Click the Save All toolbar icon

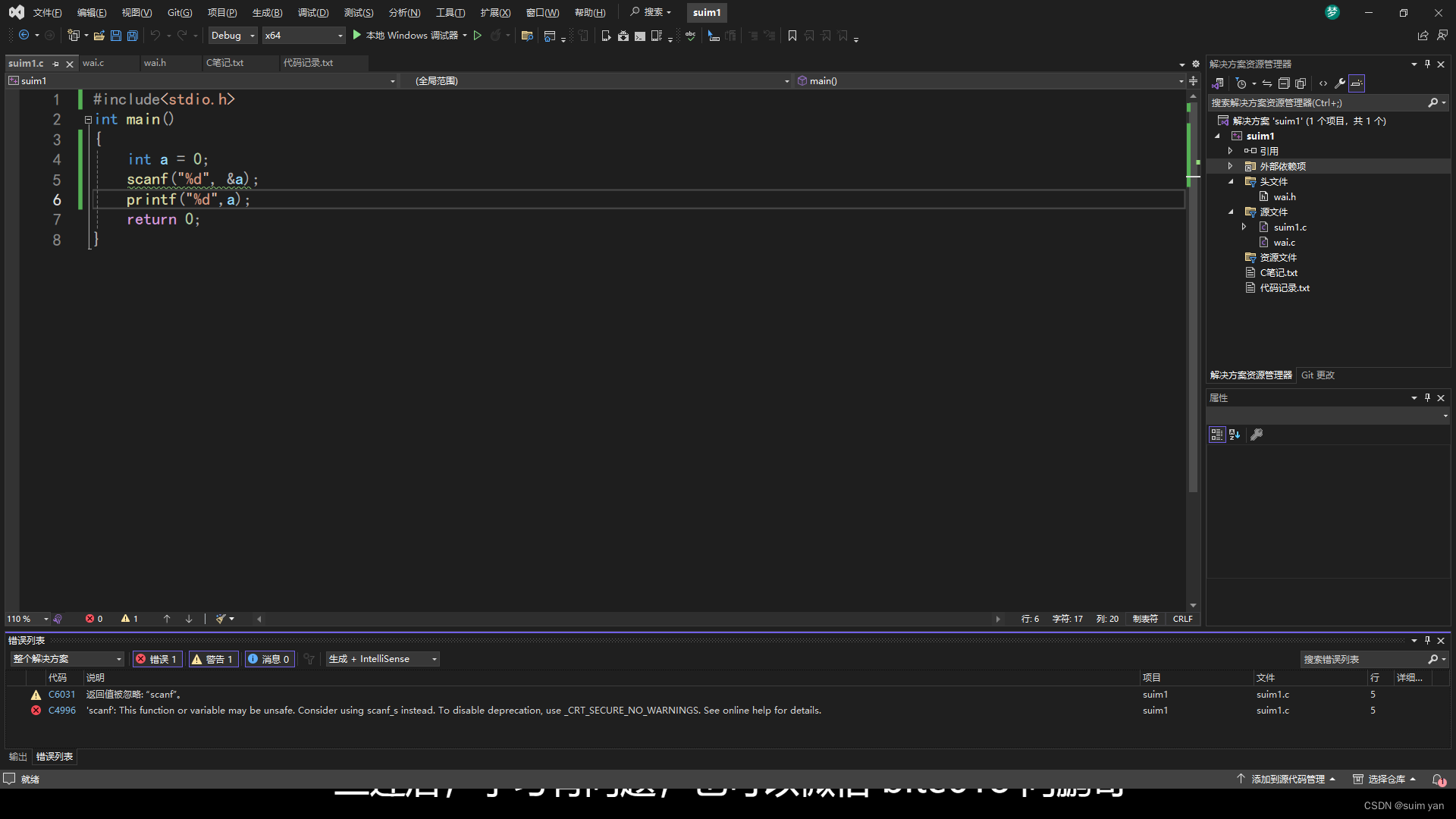pyautogui.click(x=133, y=36)
